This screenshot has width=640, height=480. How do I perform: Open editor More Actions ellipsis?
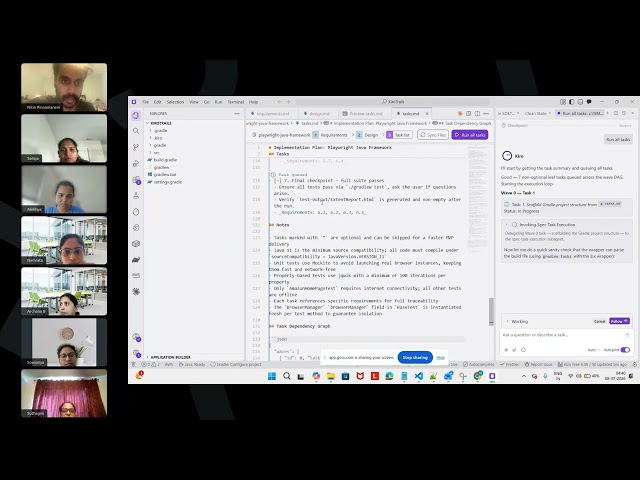pos(486,113)
